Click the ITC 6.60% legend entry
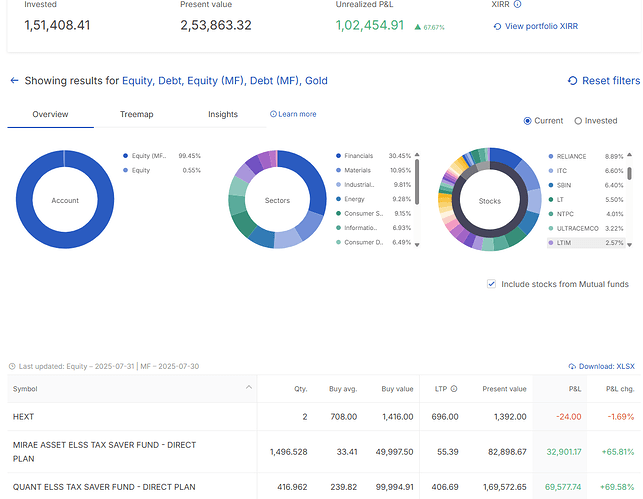Viewport: 643px width, 499px height. tap(586, 171)
